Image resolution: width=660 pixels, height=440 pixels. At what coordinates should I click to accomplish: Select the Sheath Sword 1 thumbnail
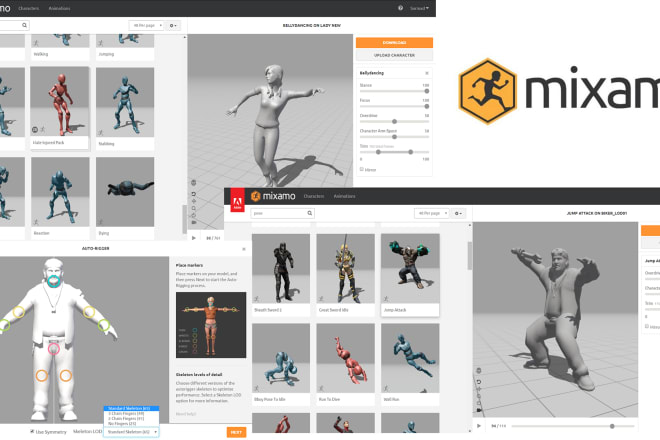281,269
